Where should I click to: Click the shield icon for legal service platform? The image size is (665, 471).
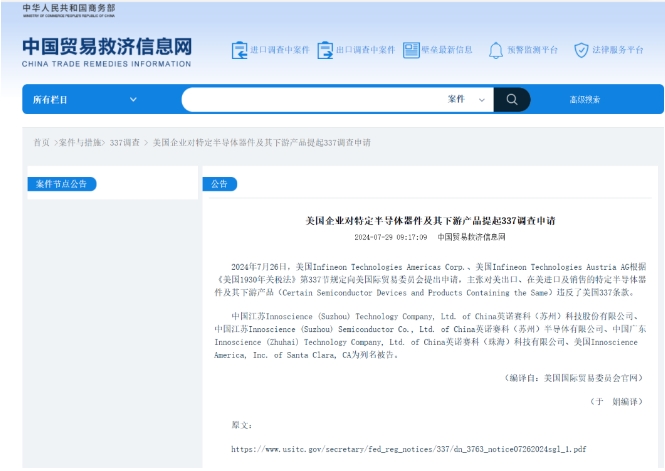coord(581,50)
